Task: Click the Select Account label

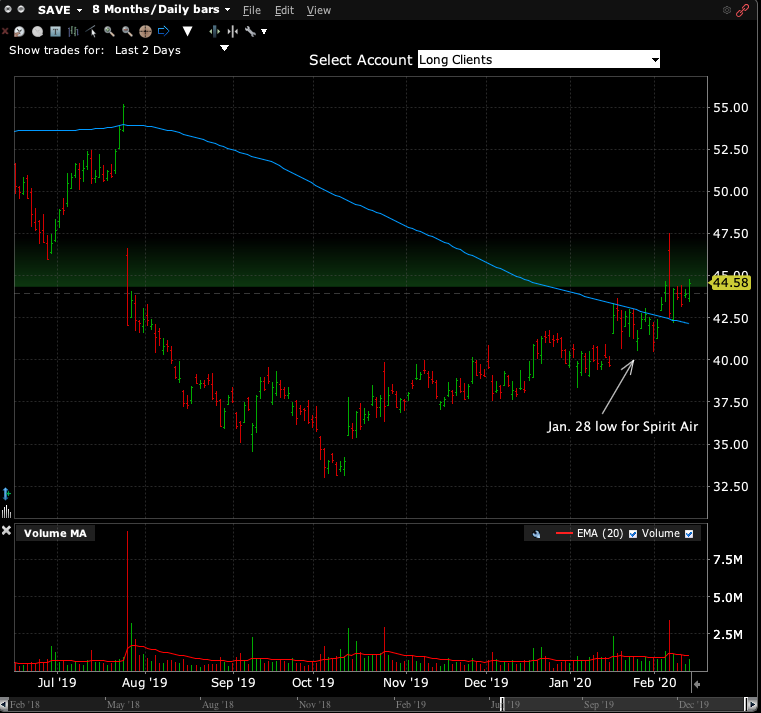Action: click(361, 60)
